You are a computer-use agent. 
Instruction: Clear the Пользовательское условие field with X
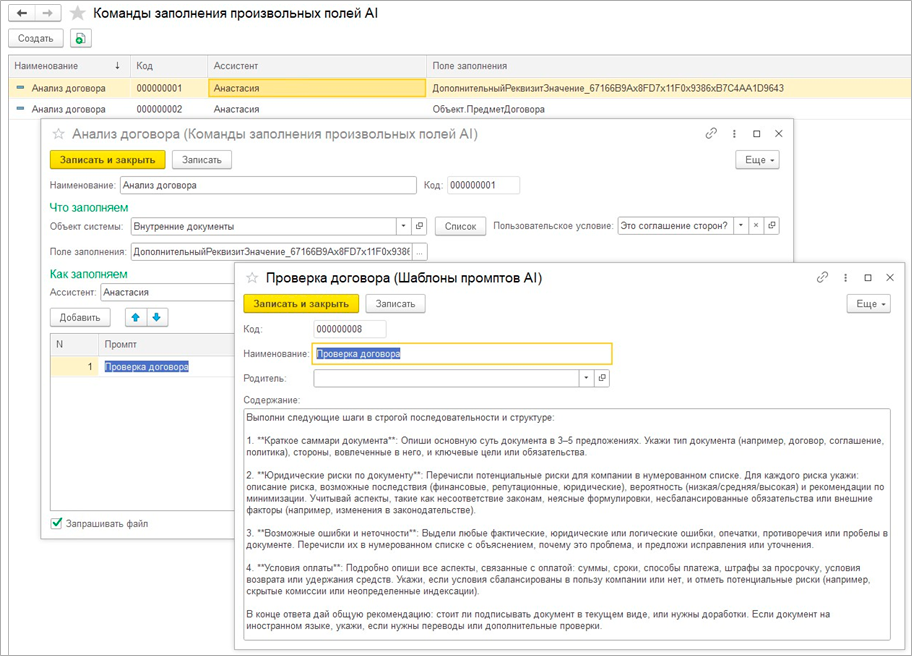[756, 225]
